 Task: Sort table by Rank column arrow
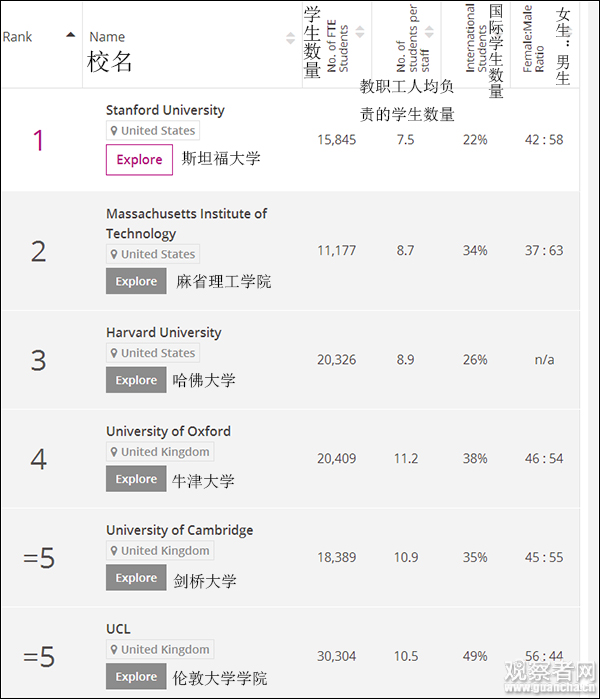70,36
